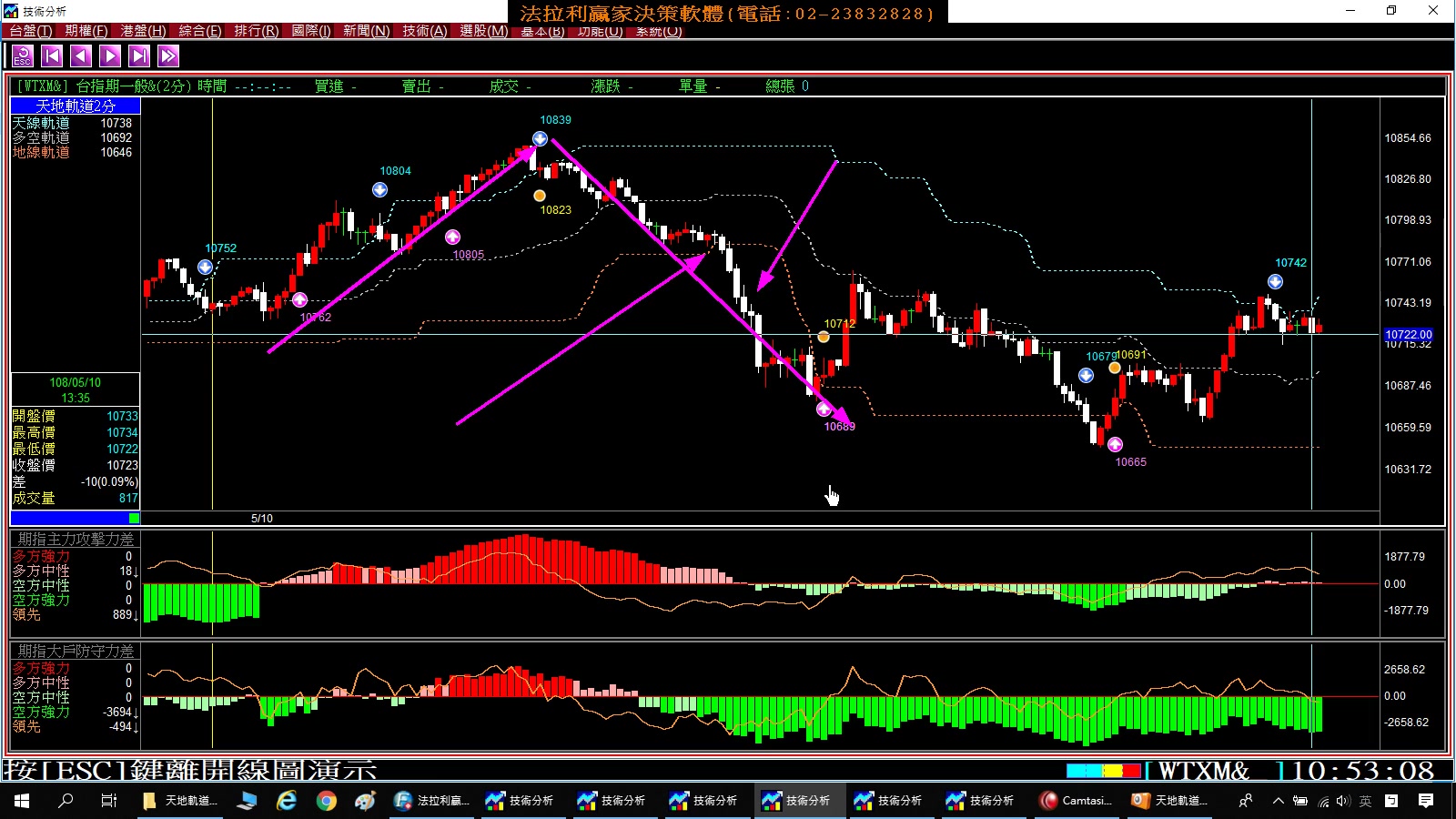Click the 10665 low signal marker

click(1115, 445)
